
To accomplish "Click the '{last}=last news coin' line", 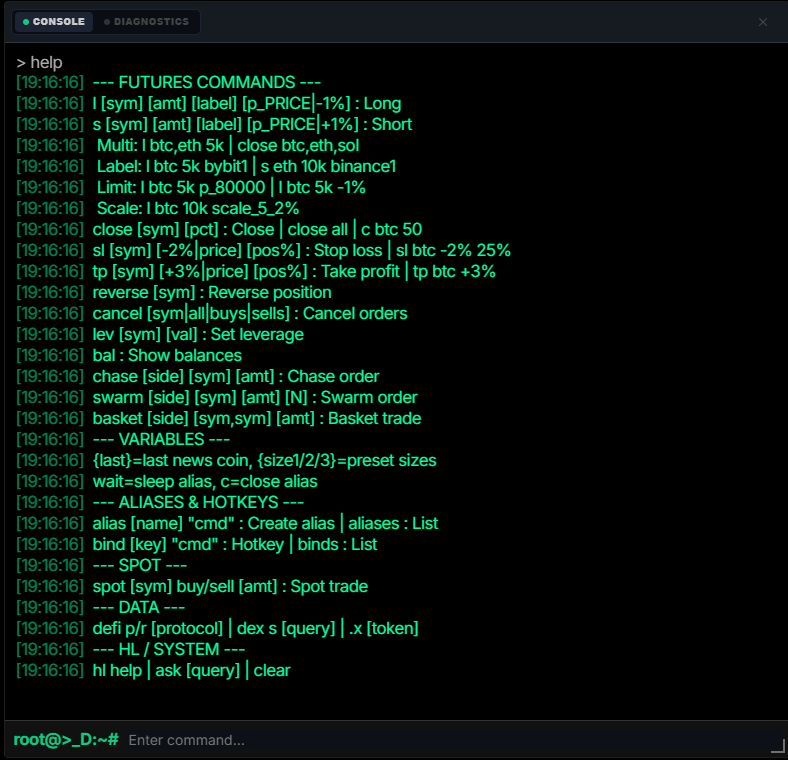I will pyautogui.click(x=226, y=460).
